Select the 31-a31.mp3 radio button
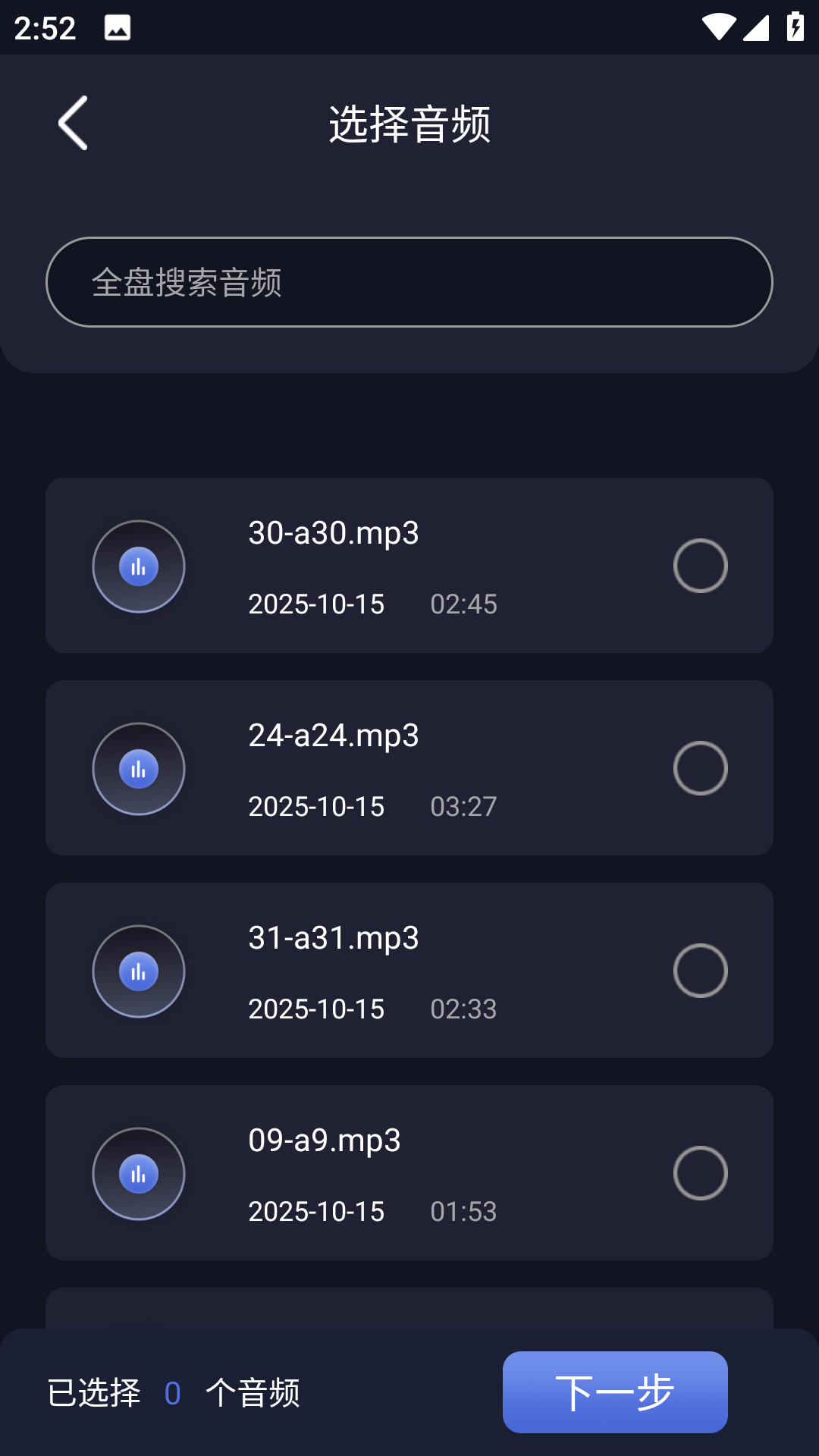The width and height of the screenshot is (819, 1456). tap(700, 971)
